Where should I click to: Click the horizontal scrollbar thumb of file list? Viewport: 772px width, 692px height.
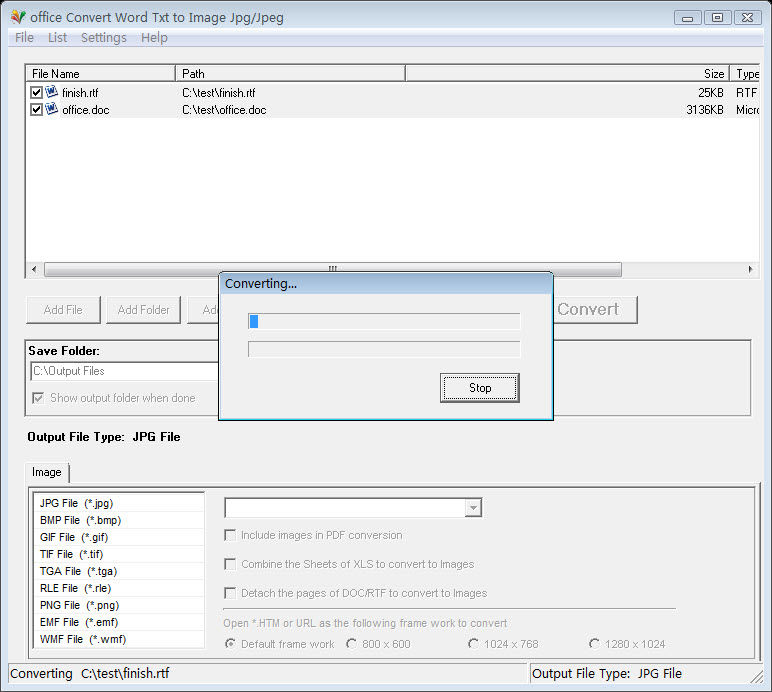(x=333, y=269)
